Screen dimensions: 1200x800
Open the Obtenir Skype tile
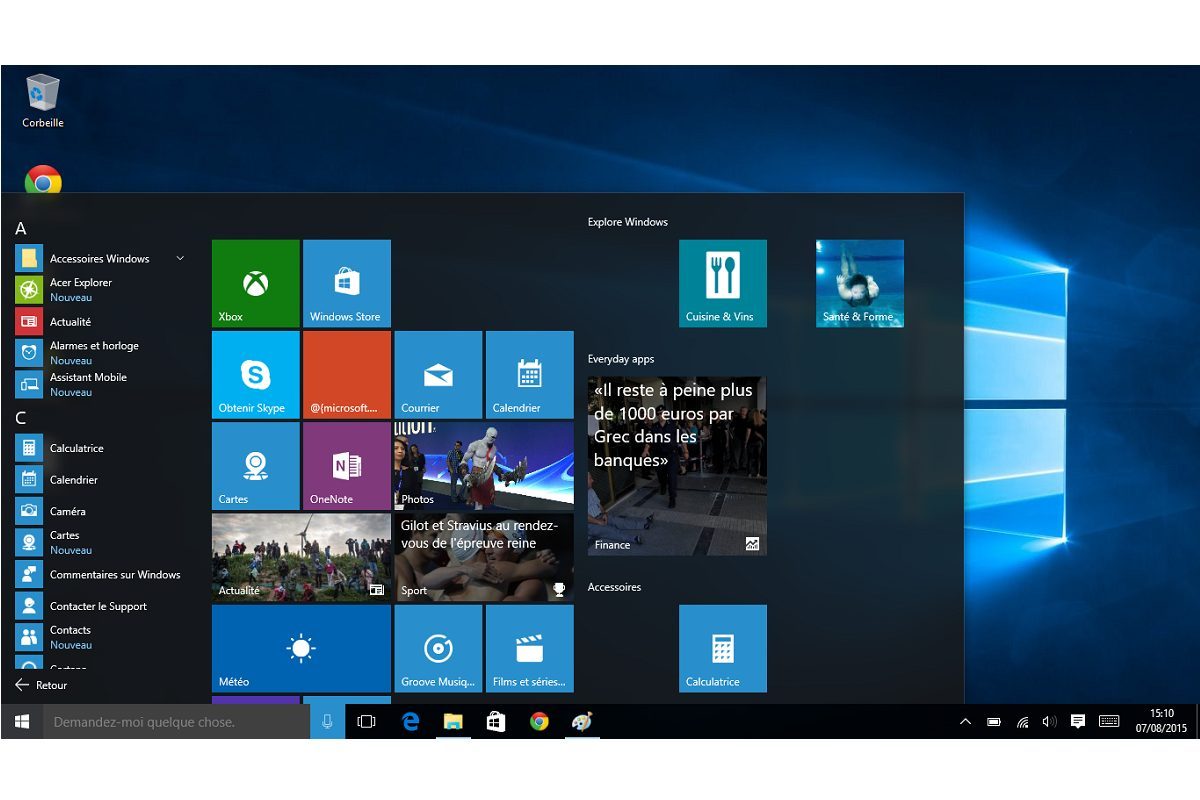tap(255, 374)
